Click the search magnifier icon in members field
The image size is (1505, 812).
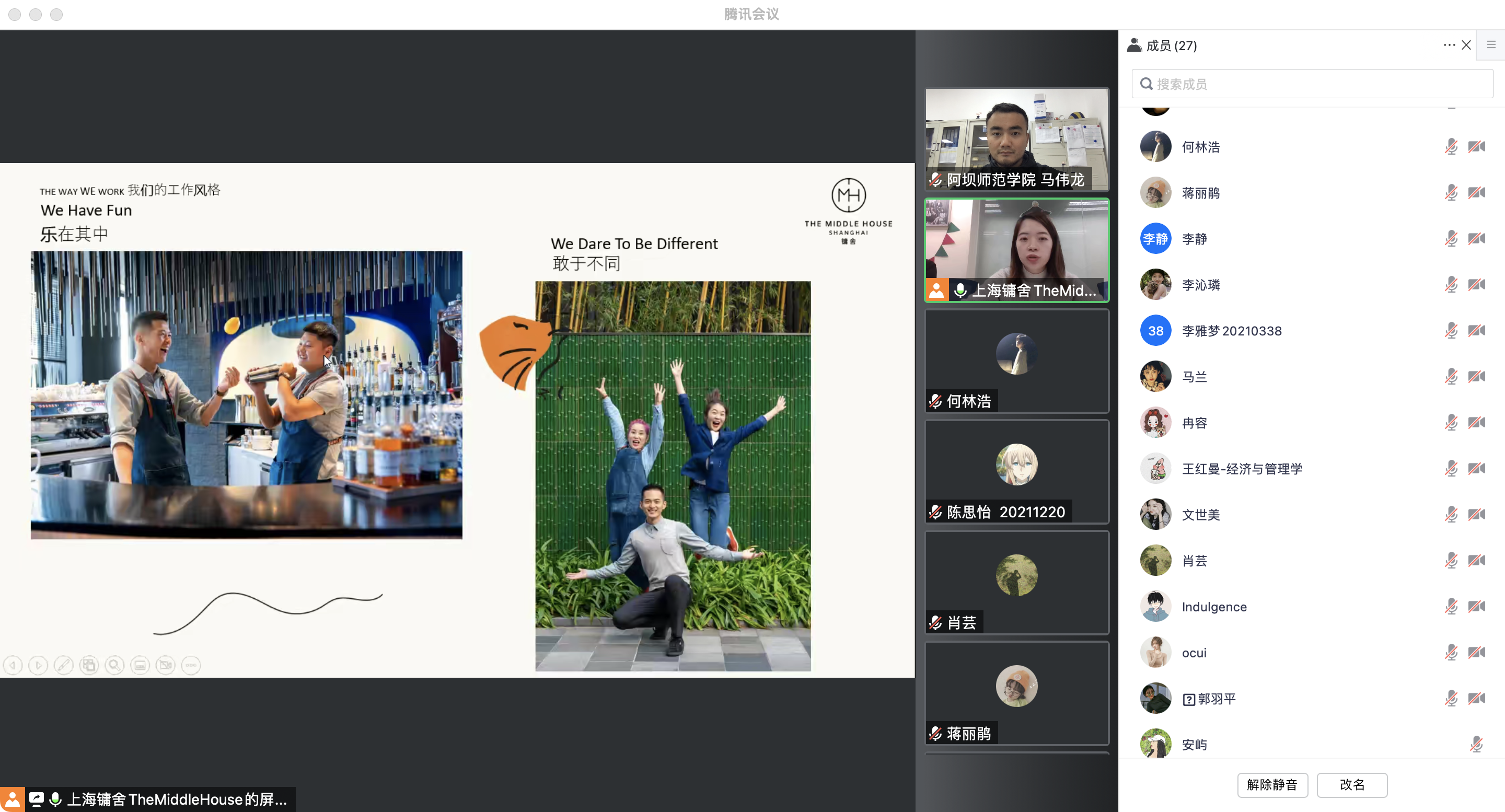1147,84
